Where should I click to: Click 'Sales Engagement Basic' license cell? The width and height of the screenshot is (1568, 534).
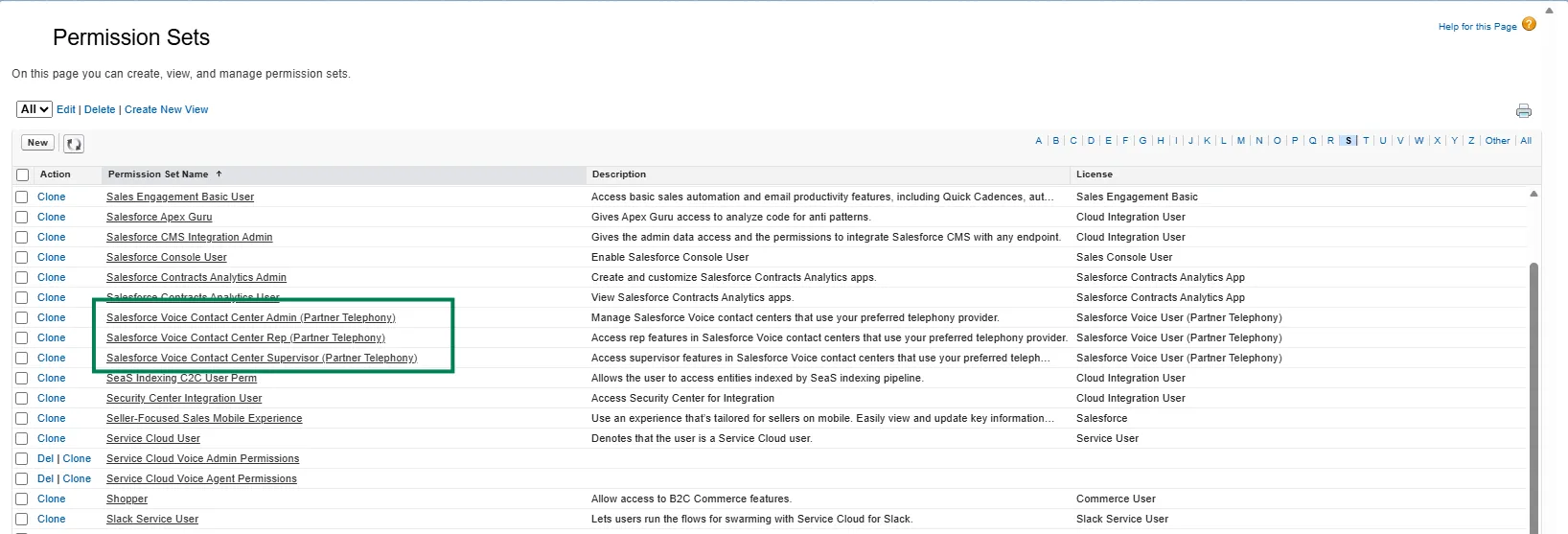(x=1137, y=197)
